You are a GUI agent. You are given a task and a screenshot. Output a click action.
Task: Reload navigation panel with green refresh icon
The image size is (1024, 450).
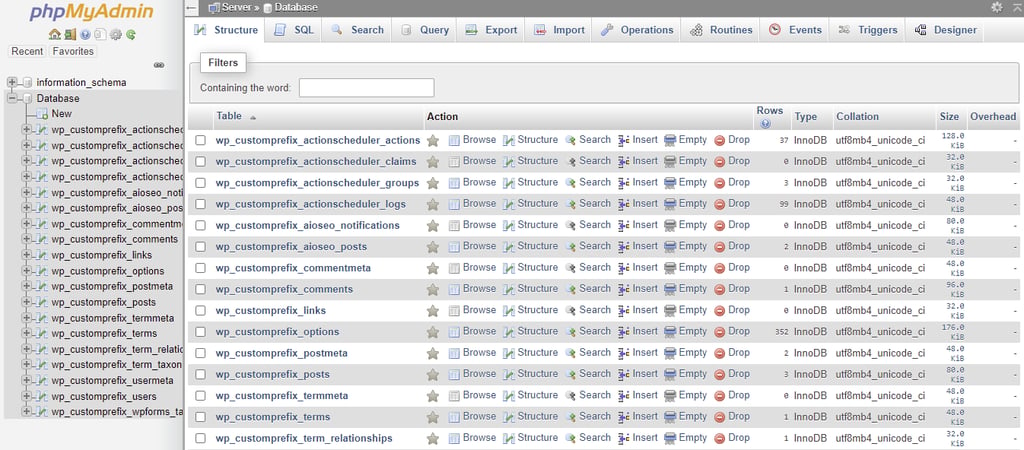click(x=131, y=35)
